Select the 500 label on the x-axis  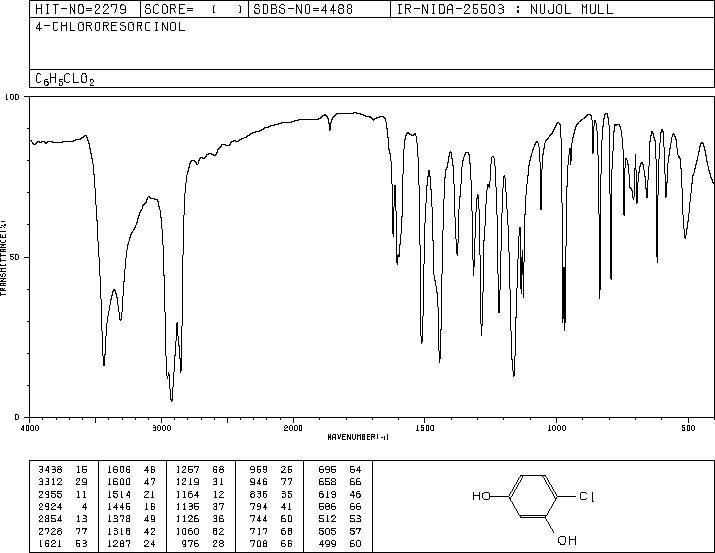688,428
